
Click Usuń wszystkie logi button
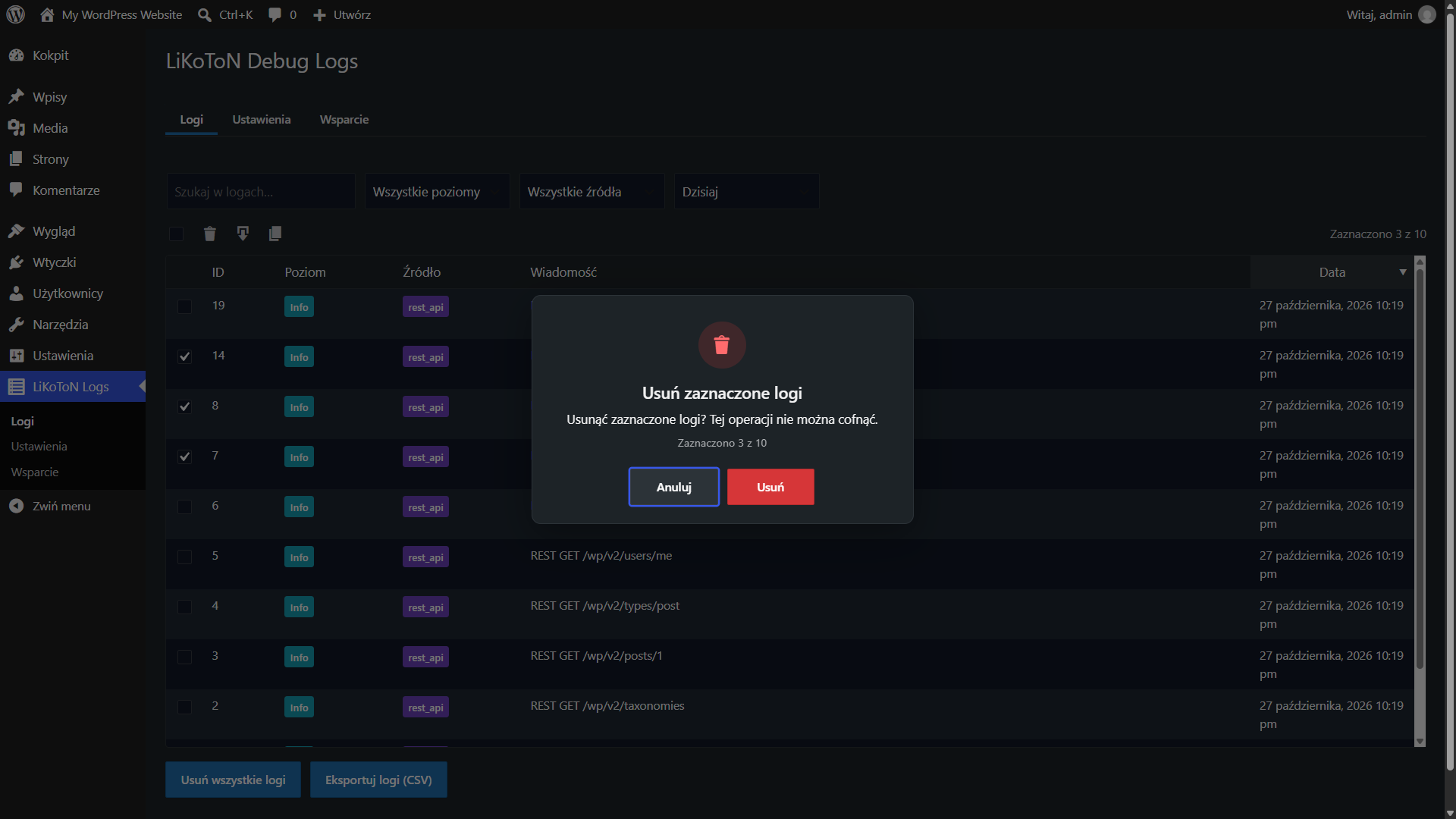[x=233, y=780]
